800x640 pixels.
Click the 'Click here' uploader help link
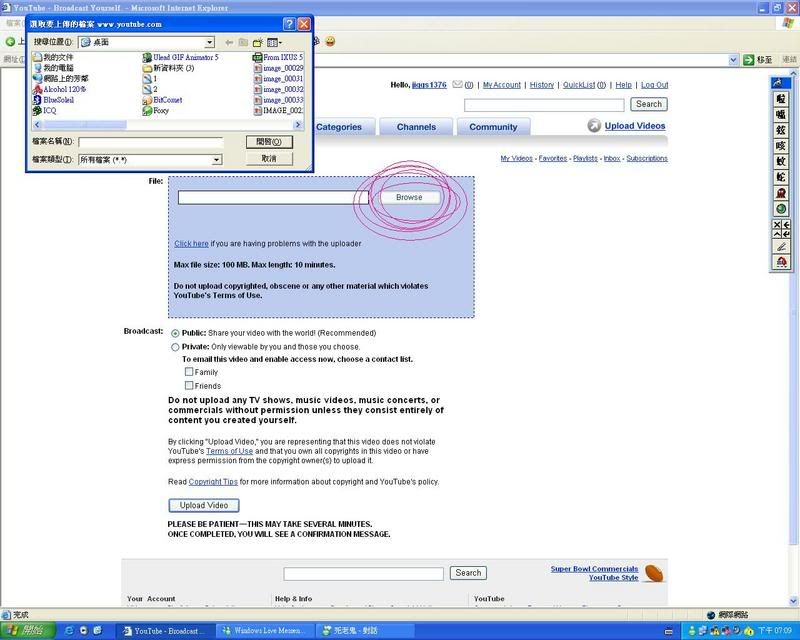191,244
